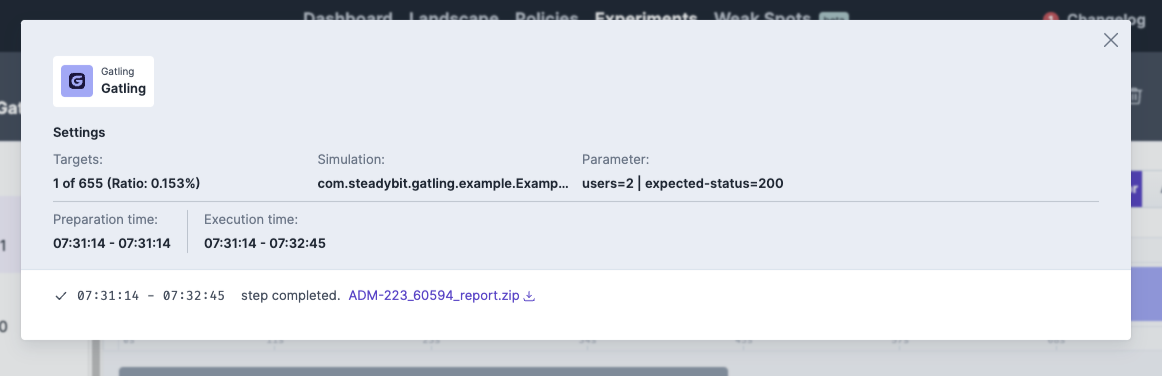Click the gray timeline bar below the dialog
This screenshot has height=376, width=1162.
[423, 372]
